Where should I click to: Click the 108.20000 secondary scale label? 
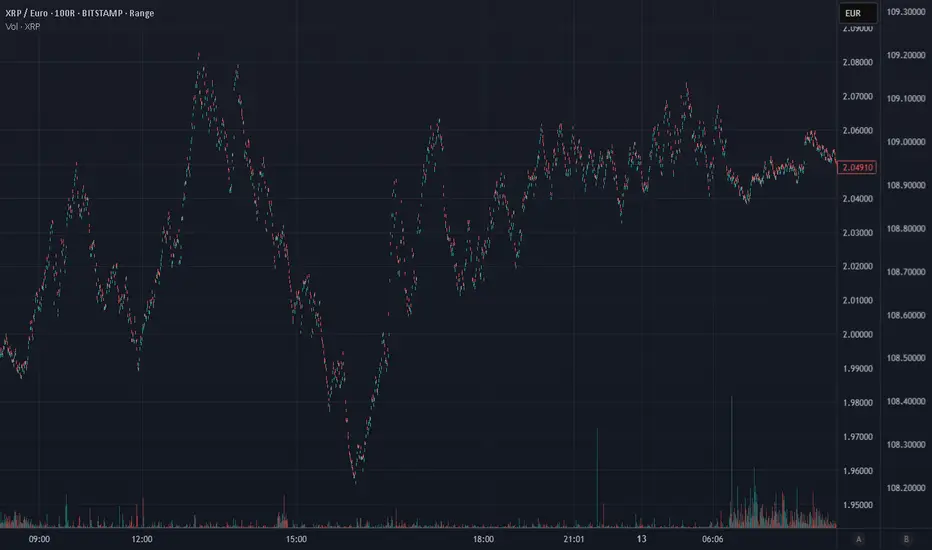click(x=906, y=488)
